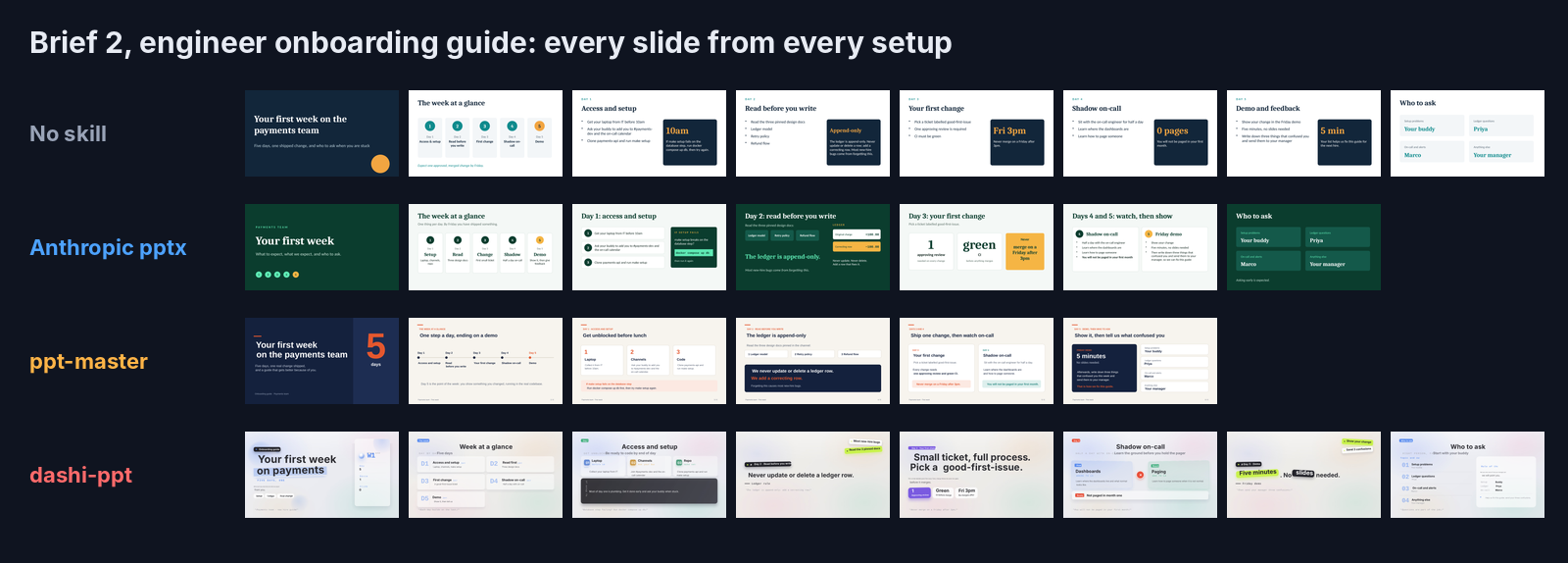
Task: Open No skill title slide 'Your first week on the payments team'
Action: tap(321, 133)
